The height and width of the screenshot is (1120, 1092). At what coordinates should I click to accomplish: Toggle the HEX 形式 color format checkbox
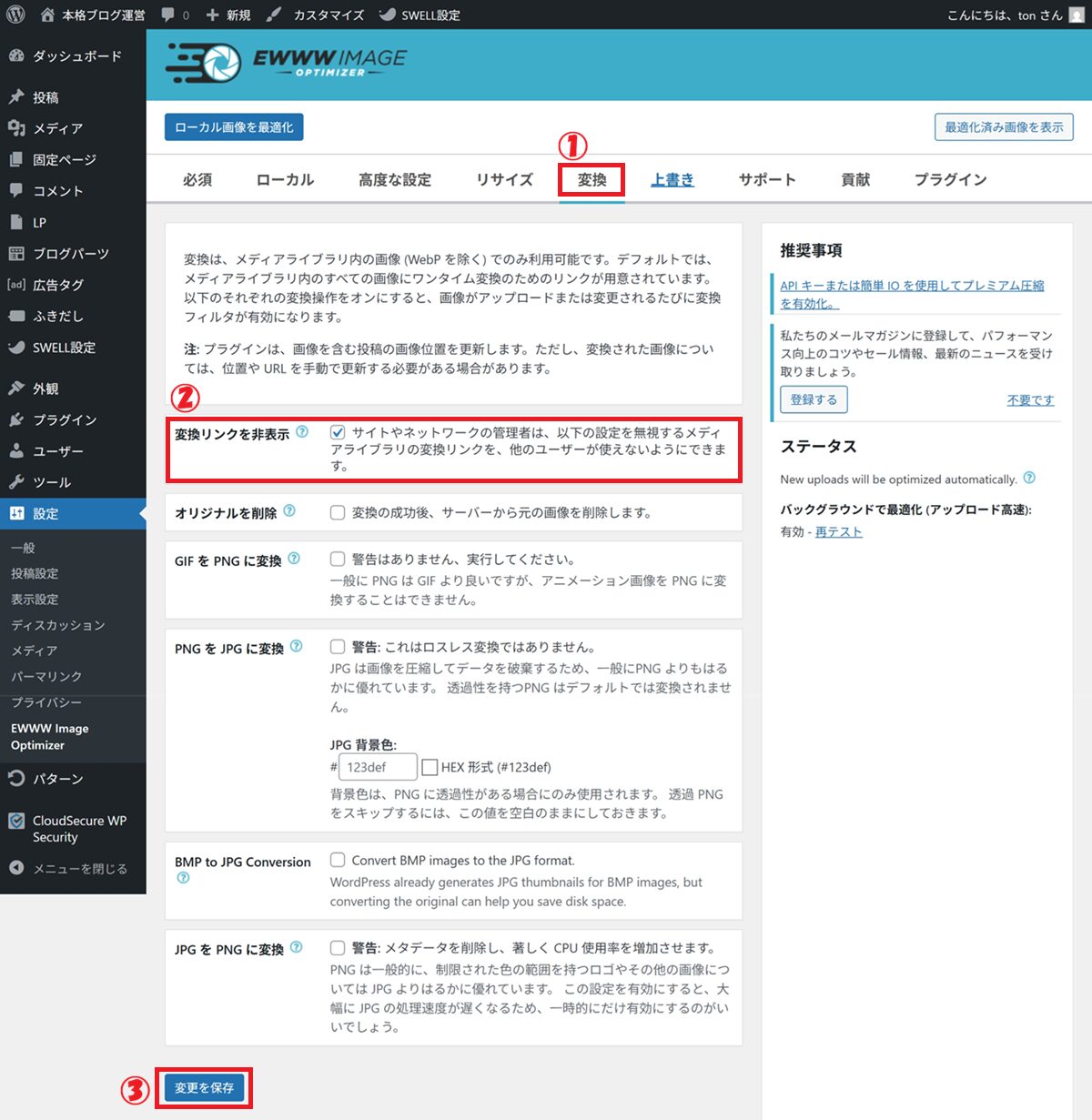tap(430, 768)
